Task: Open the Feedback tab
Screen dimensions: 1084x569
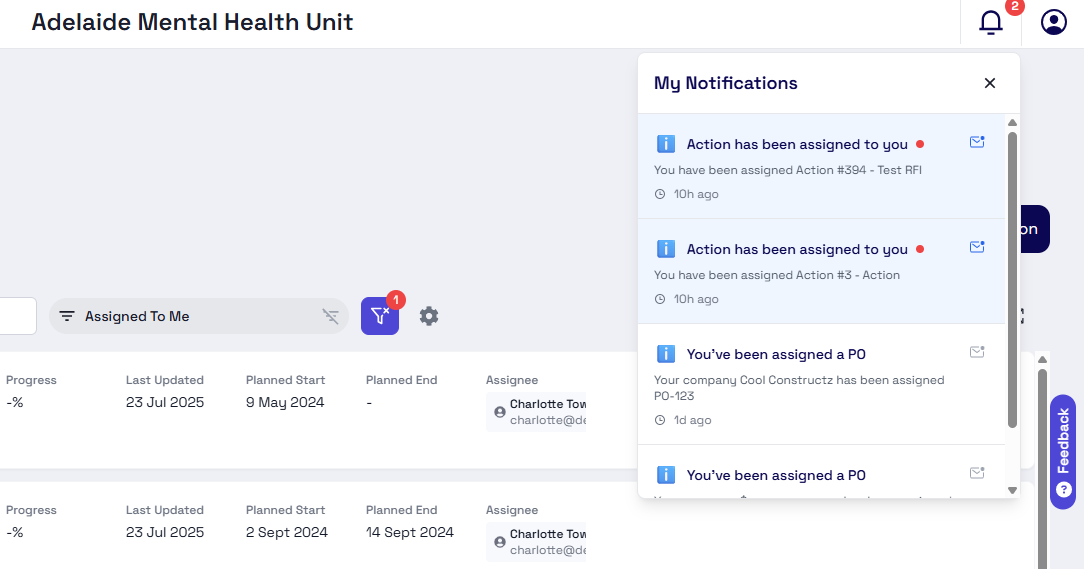Action: point(1063,452)
